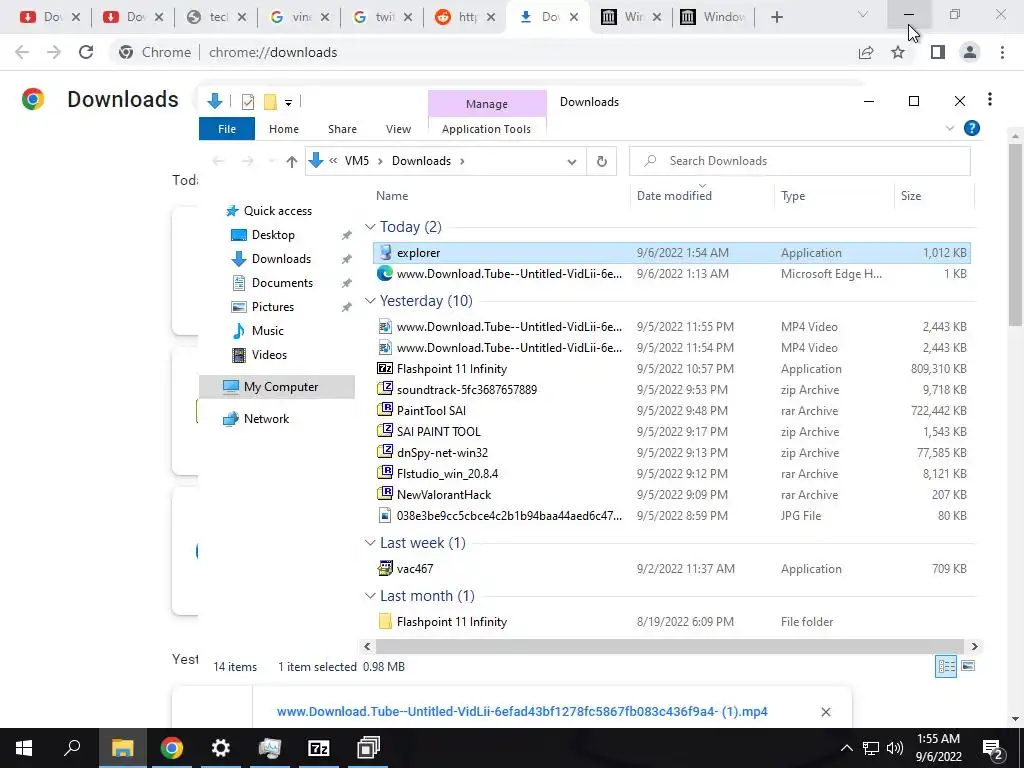1024x768 pixels.
Task: Open a new Chrome tab with the plus
Action: click(776, 18)
